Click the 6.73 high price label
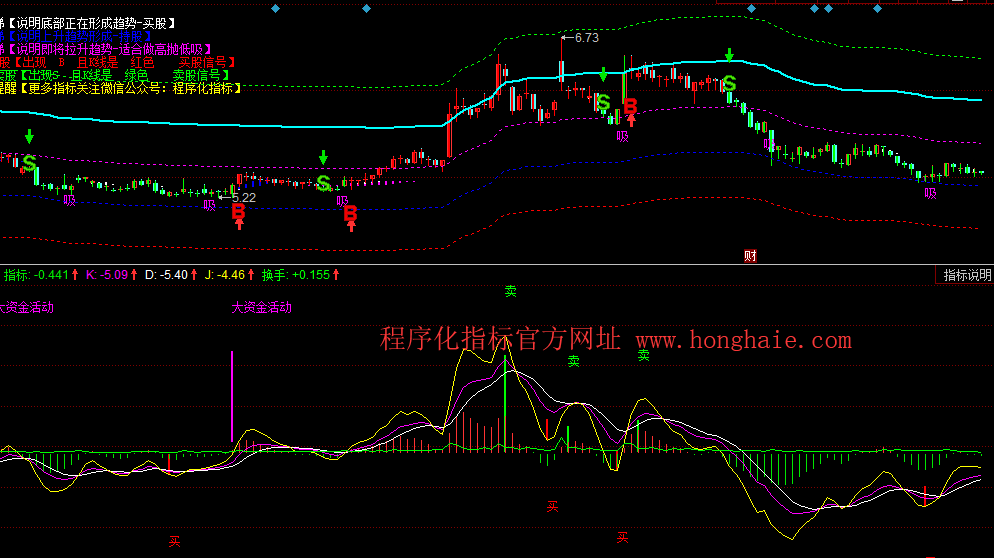 pyautogui.click(x=585, y=38)
